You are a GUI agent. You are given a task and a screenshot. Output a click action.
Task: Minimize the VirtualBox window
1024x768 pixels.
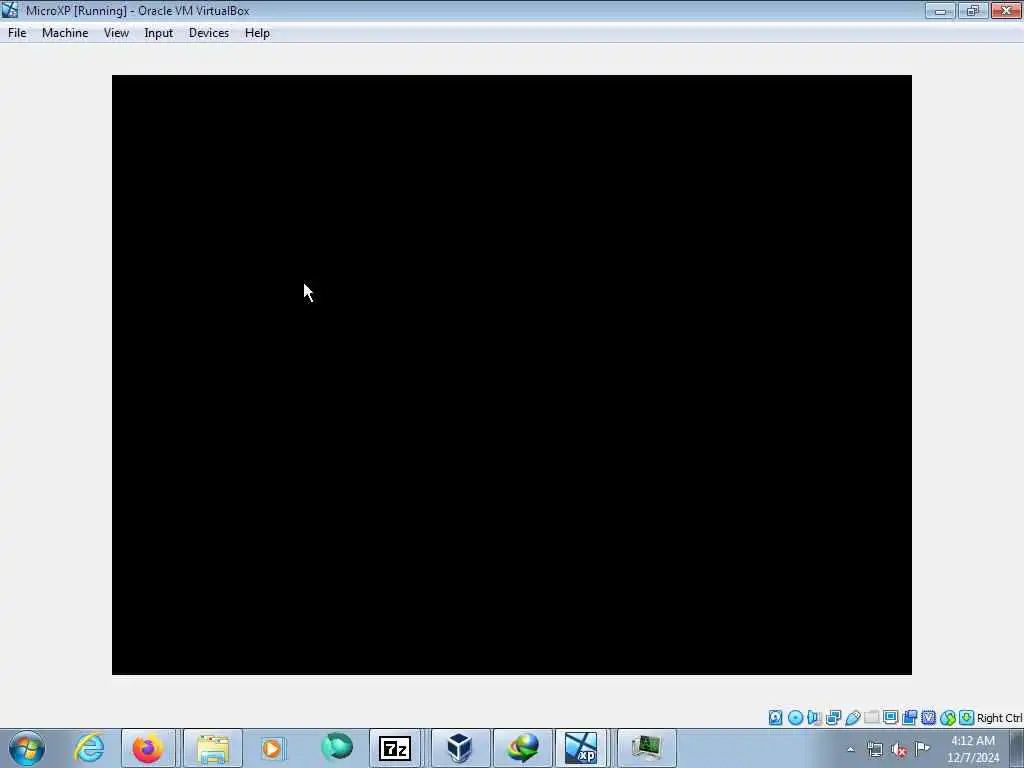(x=940, y=10)
